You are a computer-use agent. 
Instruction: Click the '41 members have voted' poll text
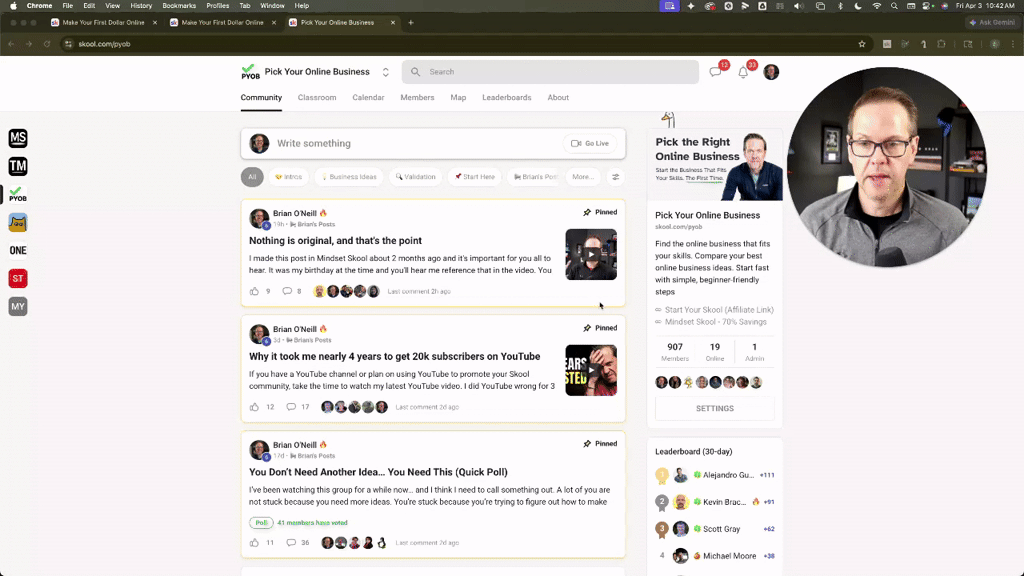pyautogui.click(x=312, y=522)
